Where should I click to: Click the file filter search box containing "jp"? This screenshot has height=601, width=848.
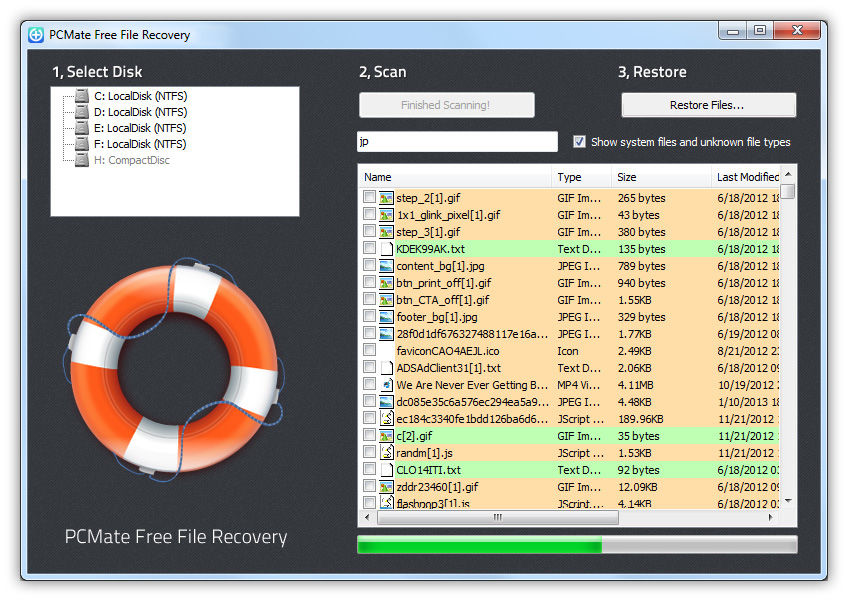pos(458,142)
